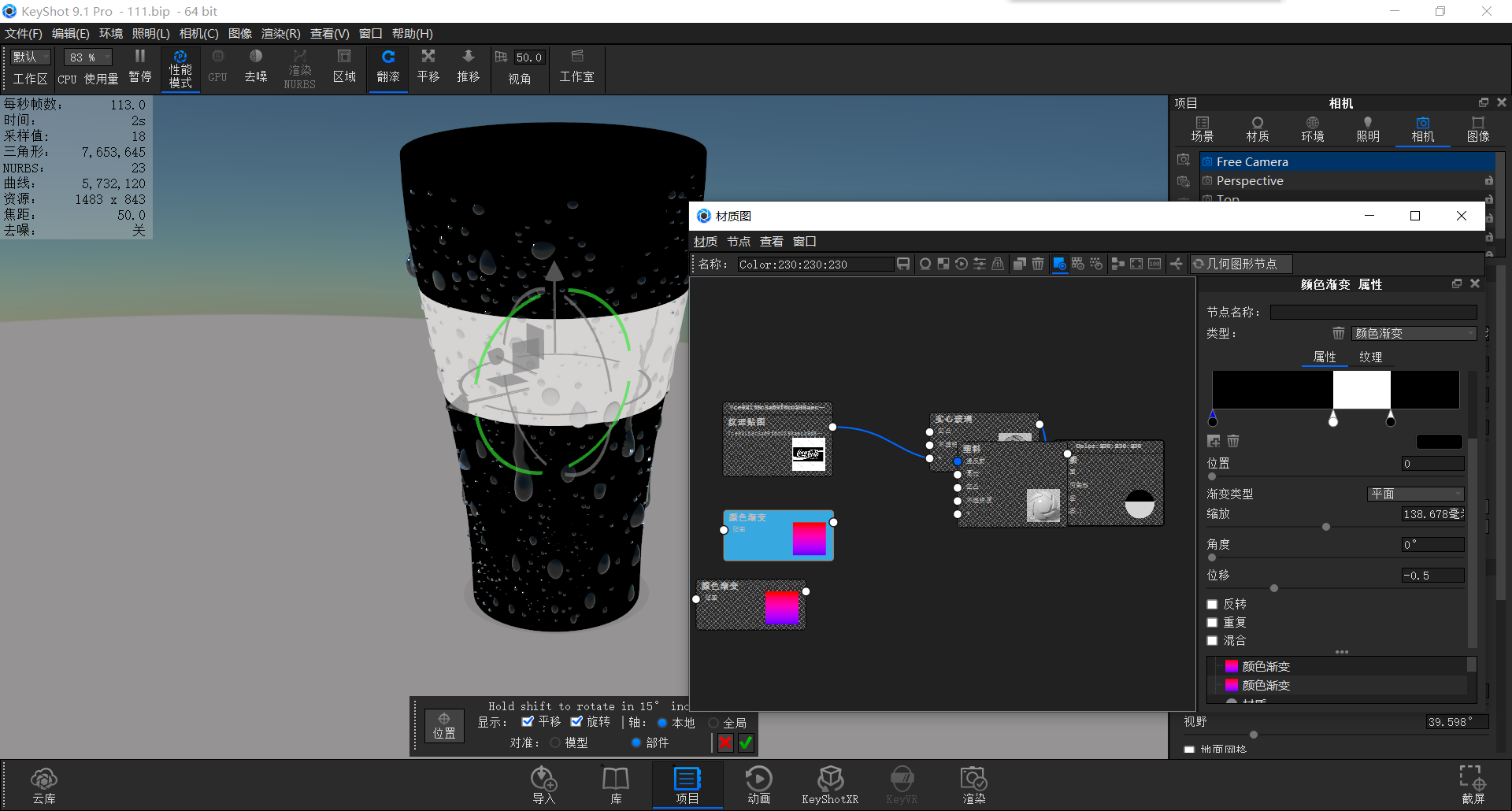Click the save icon in the material graph toolbar

click(x=902, y=264)
